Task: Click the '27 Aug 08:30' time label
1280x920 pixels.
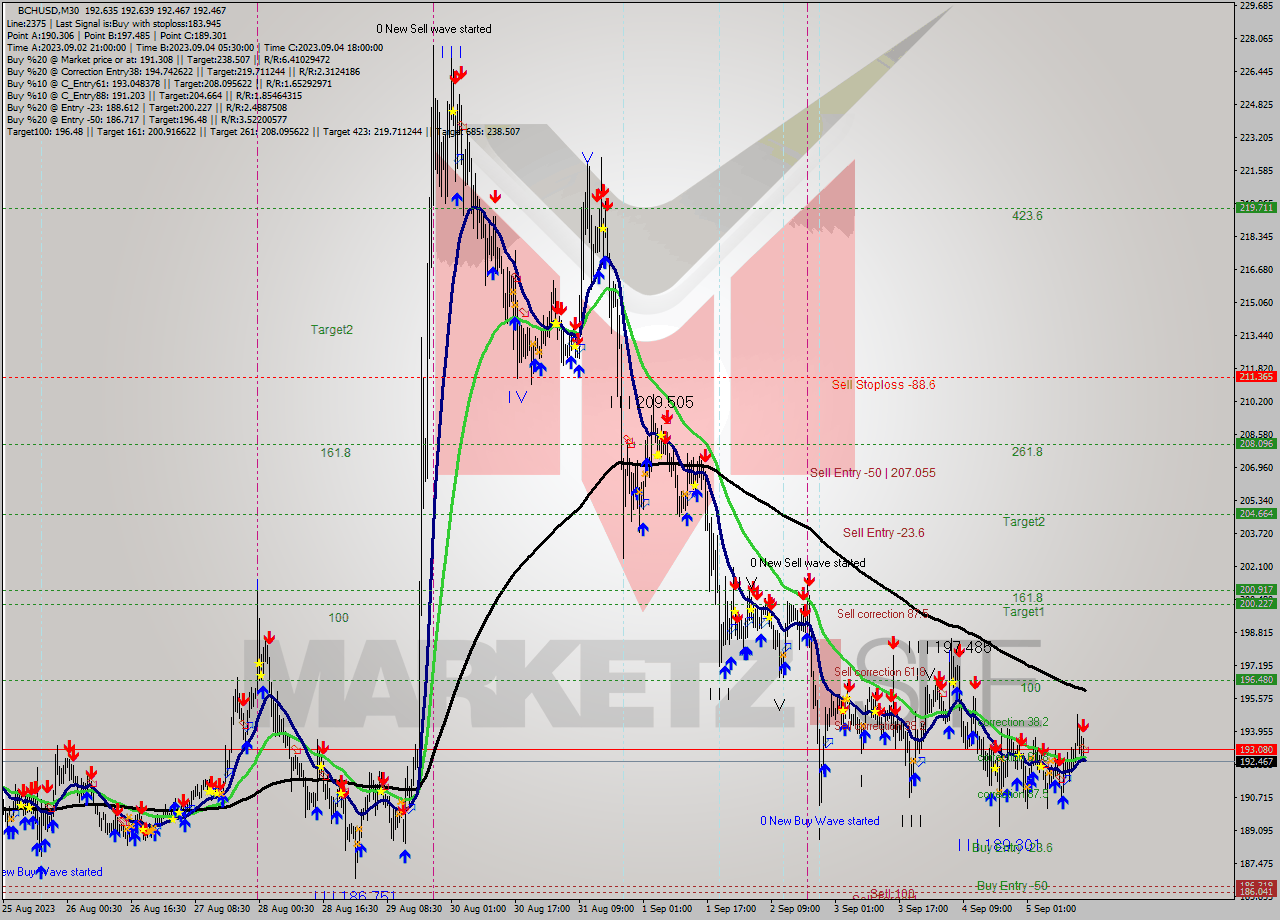Action: tap(222, 909)
